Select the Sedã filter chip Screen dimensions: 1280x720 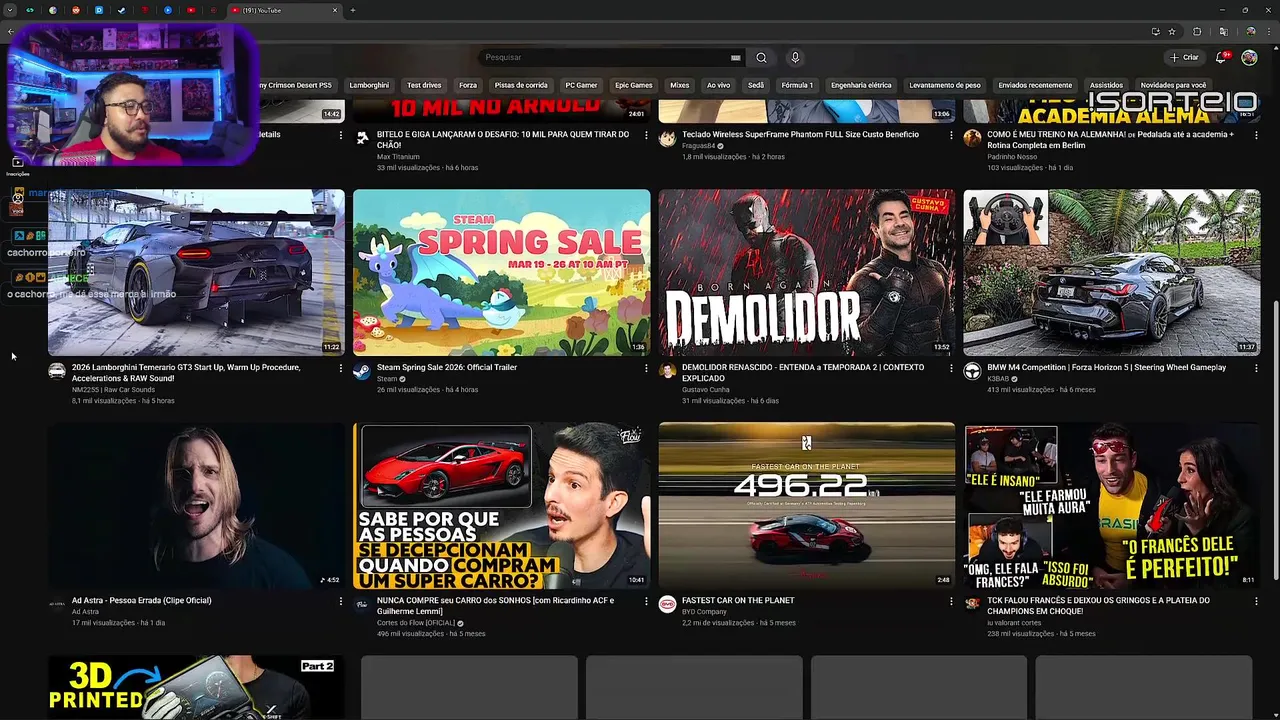756,85
